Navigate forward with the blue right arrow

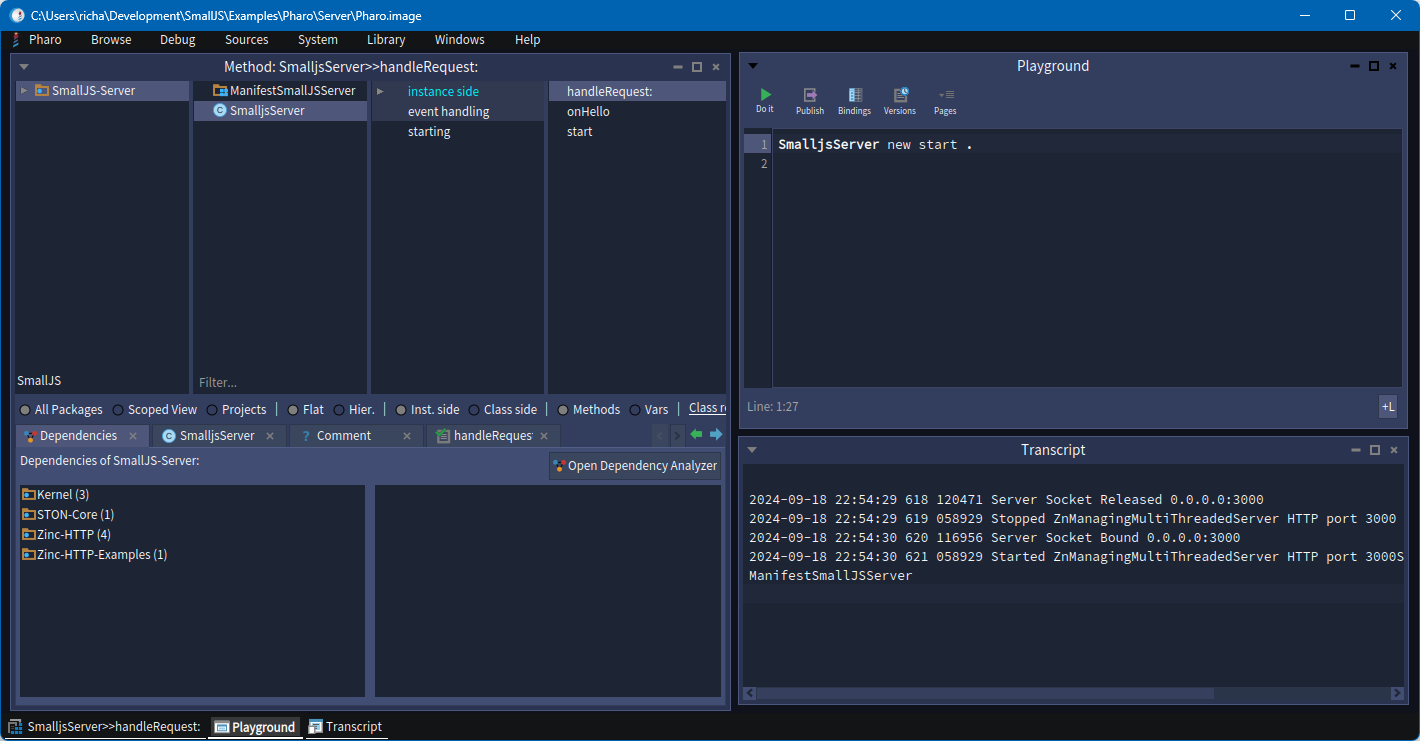tap(715, 434)
